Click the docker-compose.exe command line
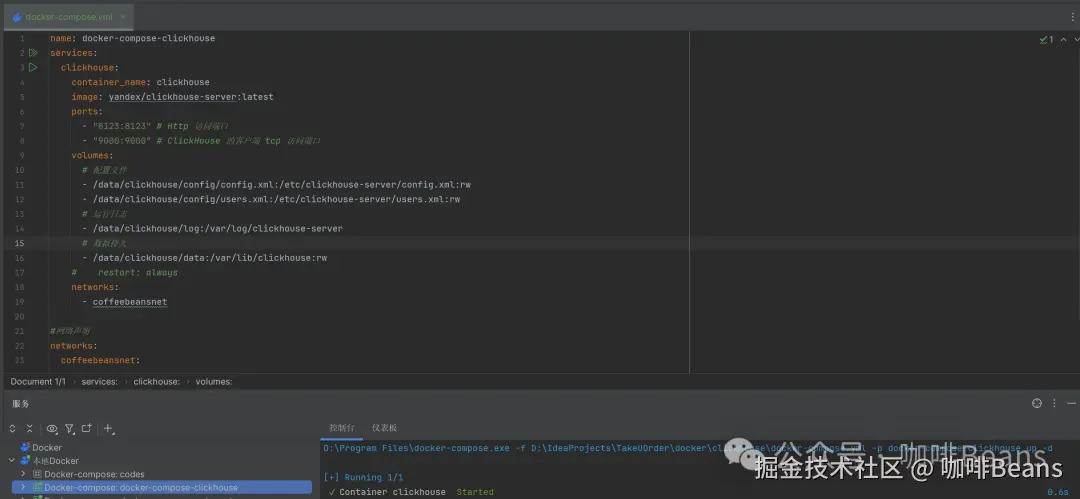Screen dimensions: 1080x499 [x=687, y=449]
